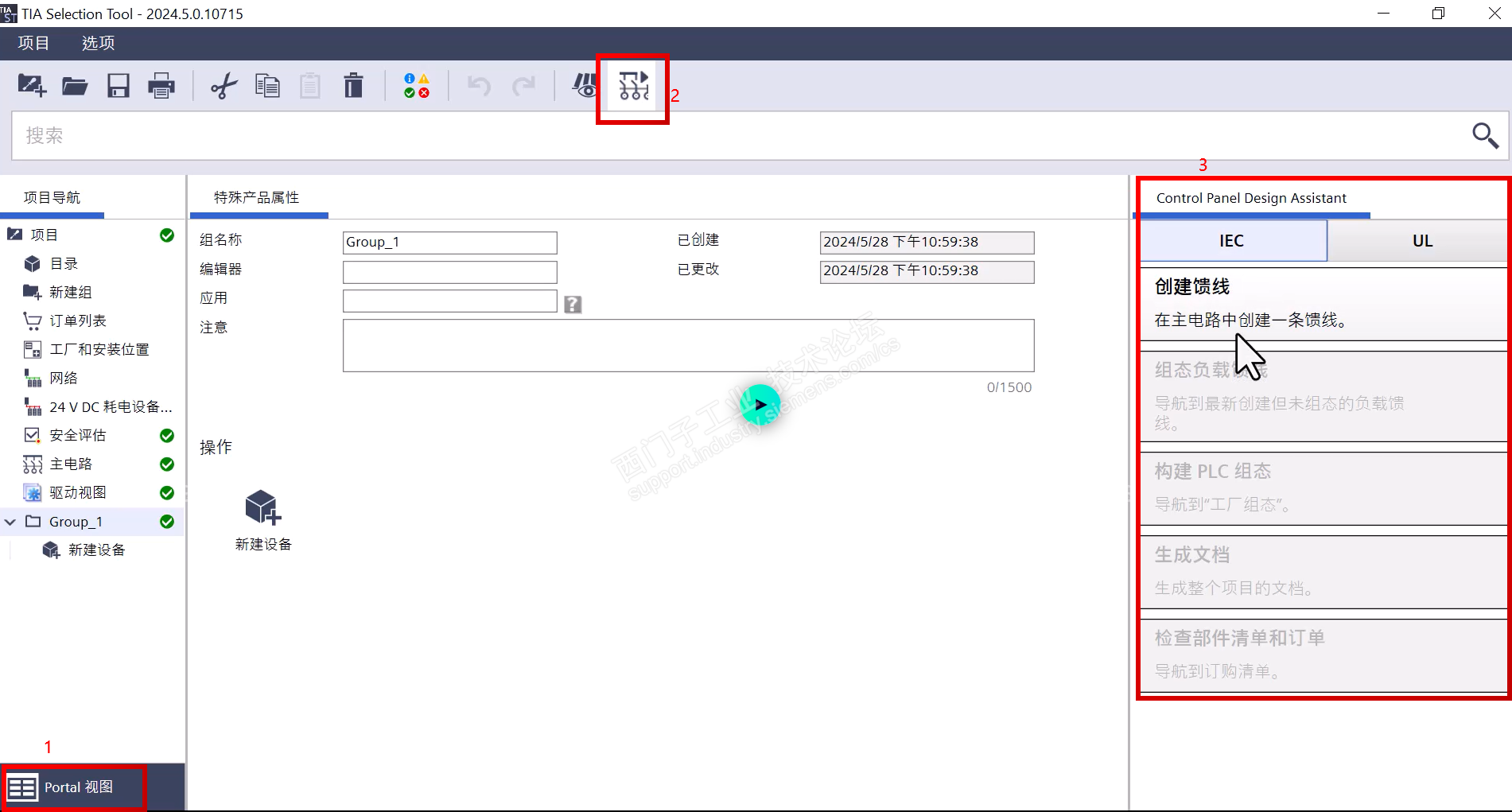The height and width of the screenshot is (812, 1512).
Task: Click the 搜索 search field
Action: point(740,135)
